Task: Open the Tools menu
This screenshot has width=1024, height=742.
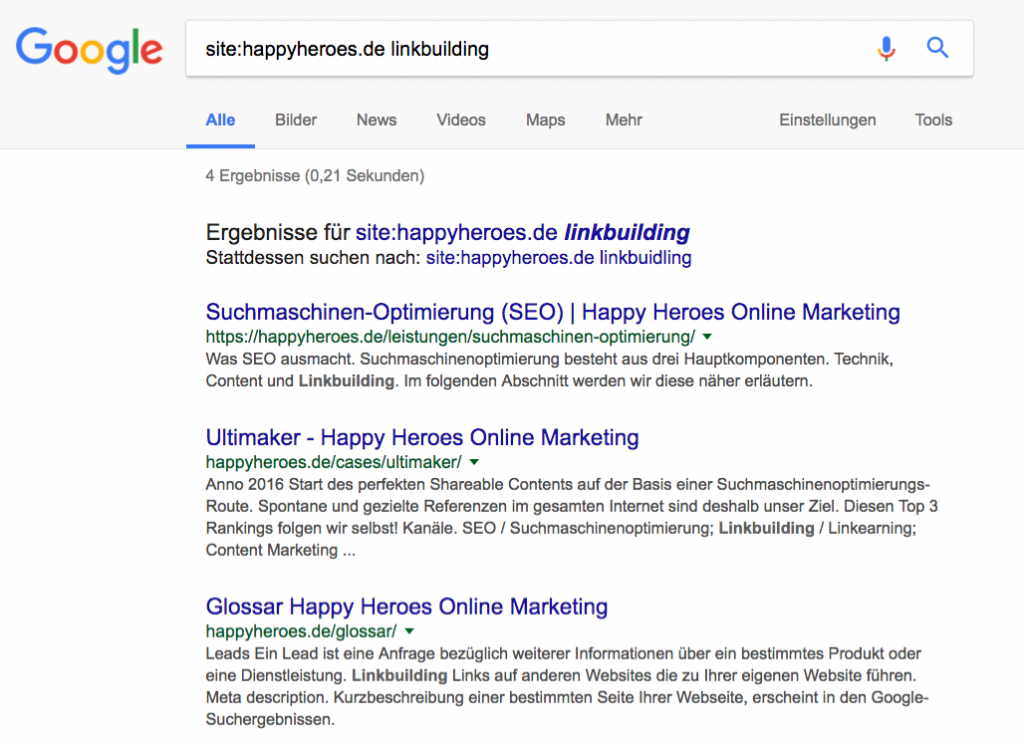Action: (x=932, y=119)
